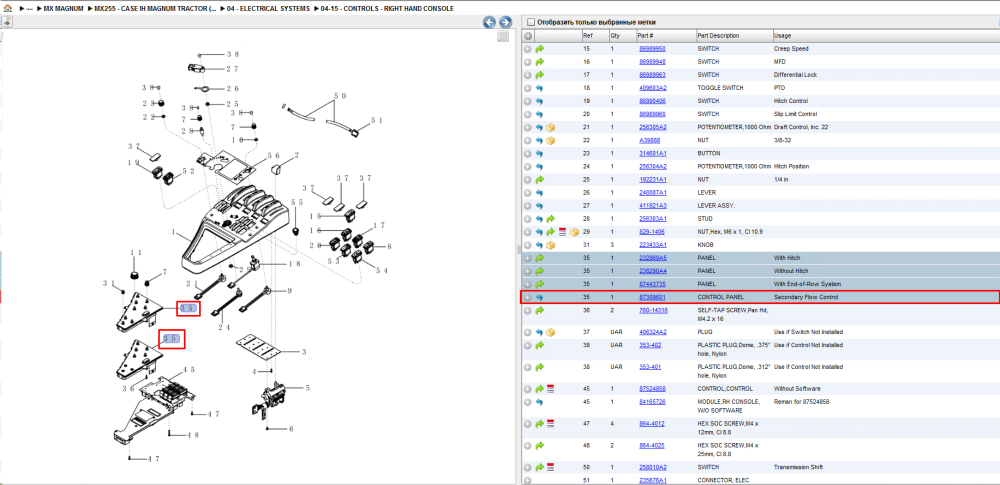Open part number link 760-14316

coord(653,310)
